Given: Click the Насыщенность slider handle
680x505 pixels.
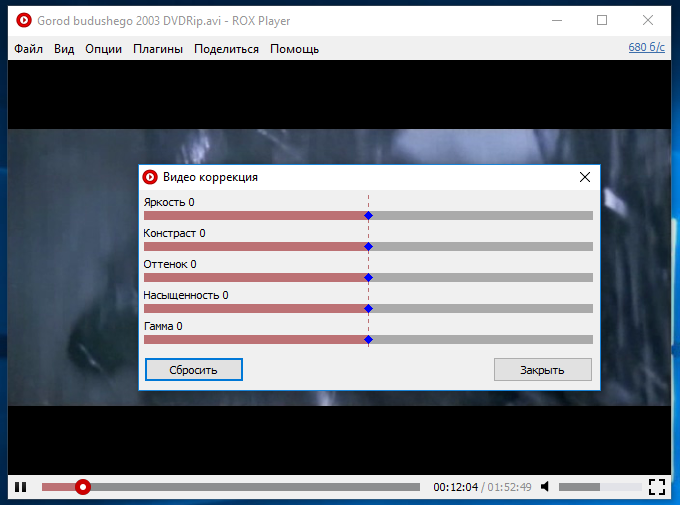Looking at the screenshot, I should point(368,308).
